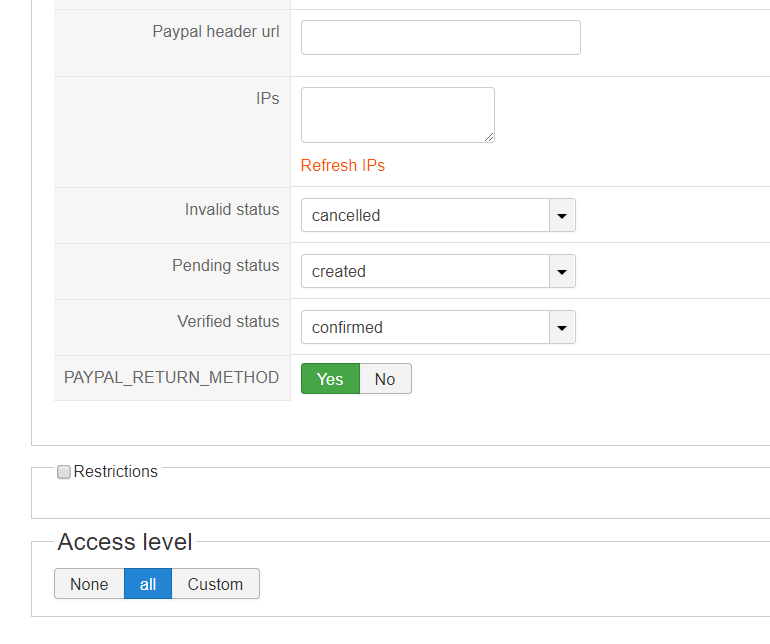Click the Access level heading
The height and width of the screenshot is (644, 770).
coord(125,542)
